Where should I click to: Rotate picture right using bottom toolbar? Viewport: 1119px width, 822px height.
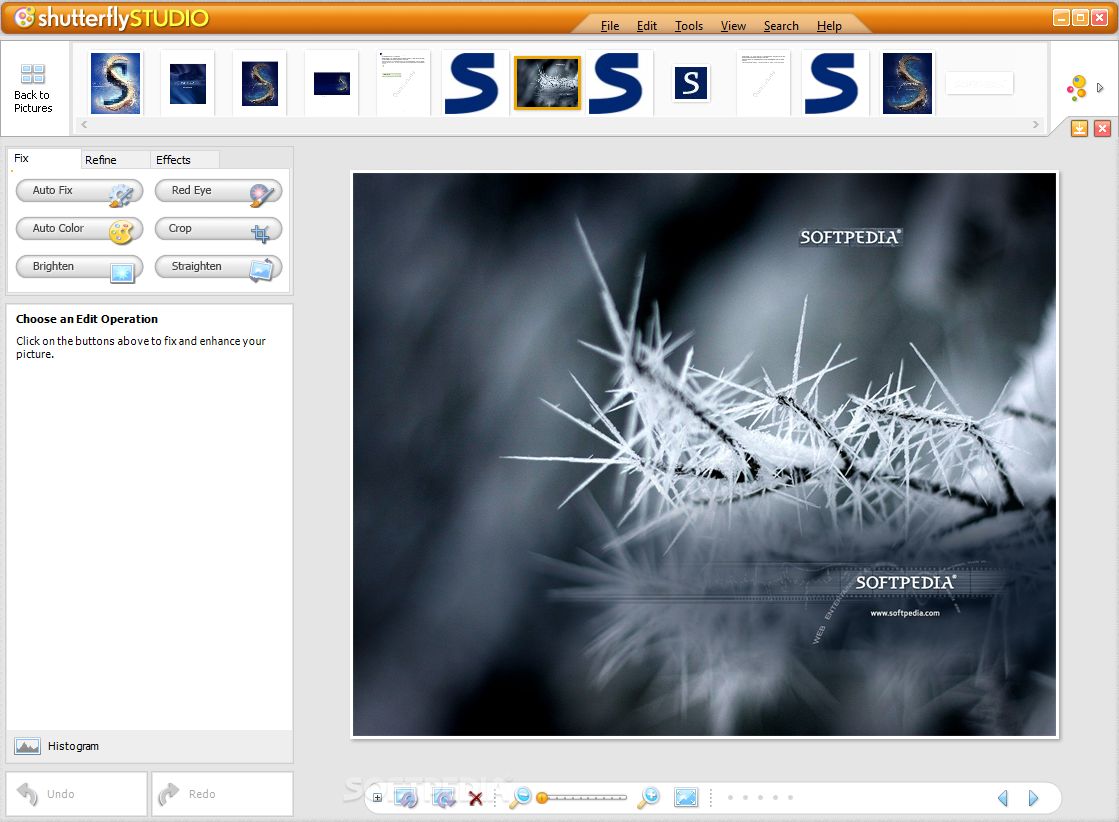click(x=444, y=798)
